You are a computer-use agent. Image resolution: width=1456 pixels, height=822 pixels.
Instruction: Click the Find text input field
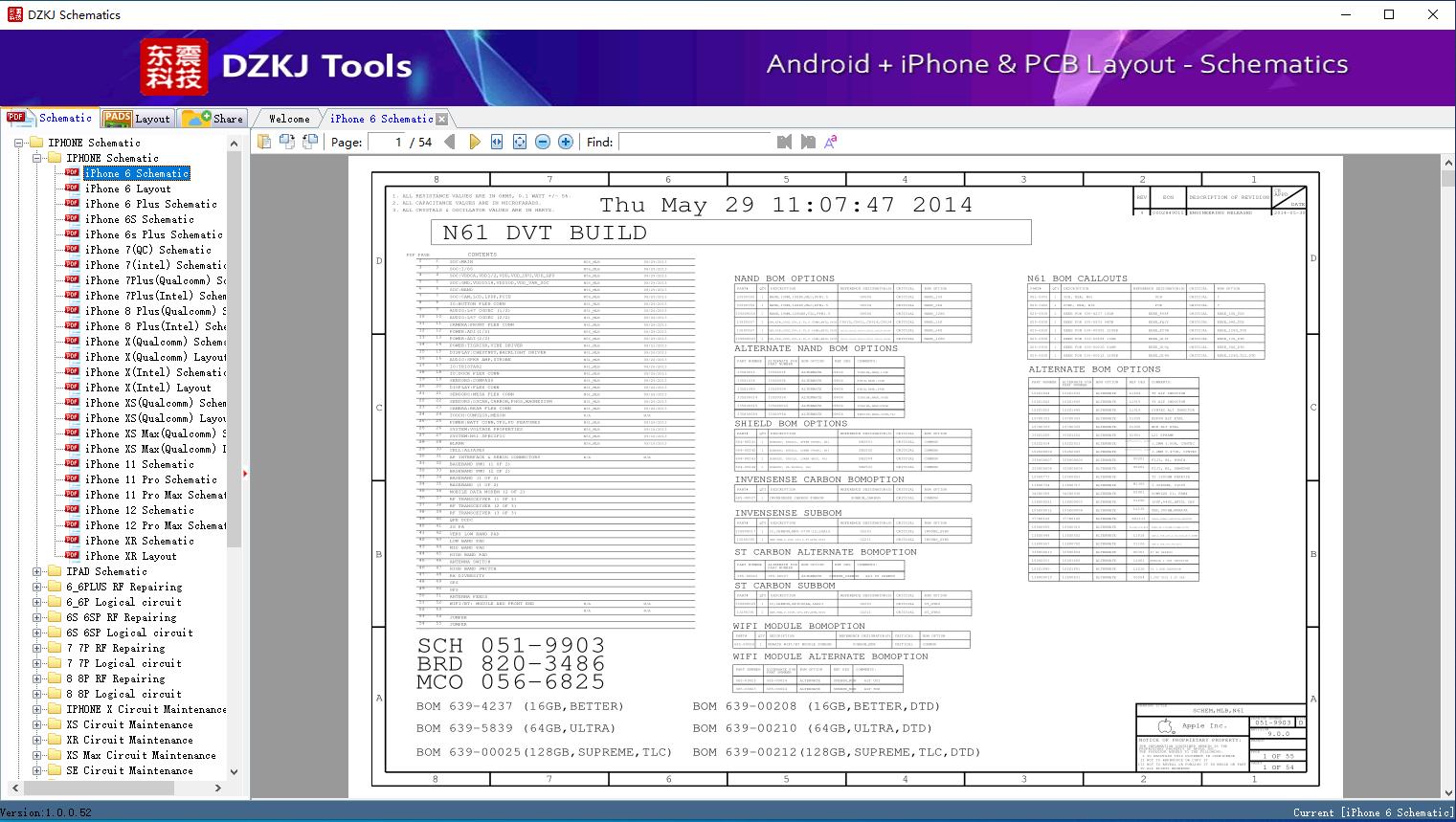click(x=695, y=142)
